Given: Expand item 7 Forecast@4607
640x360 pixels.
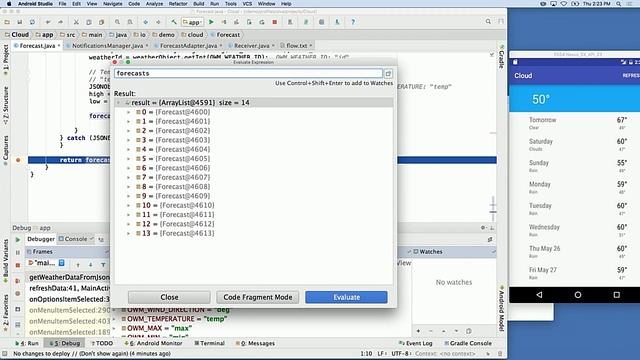Looking at the screenshot, I should 129,178.
